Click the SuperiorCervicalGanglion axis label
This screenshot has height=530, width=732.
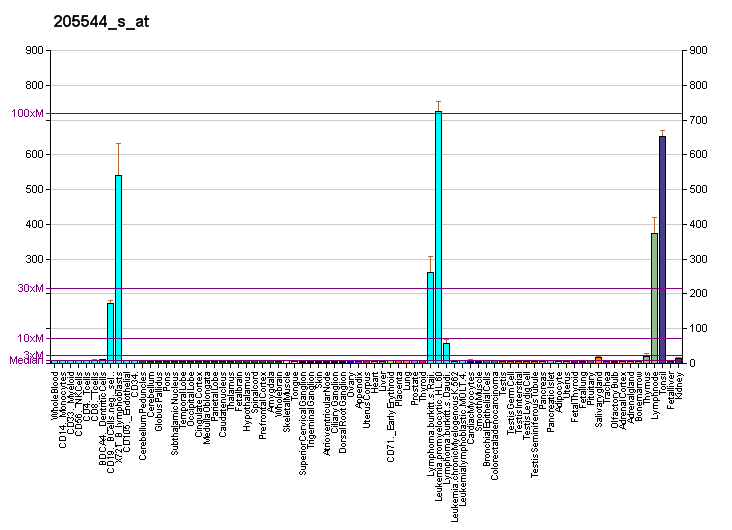click(303, 424)
